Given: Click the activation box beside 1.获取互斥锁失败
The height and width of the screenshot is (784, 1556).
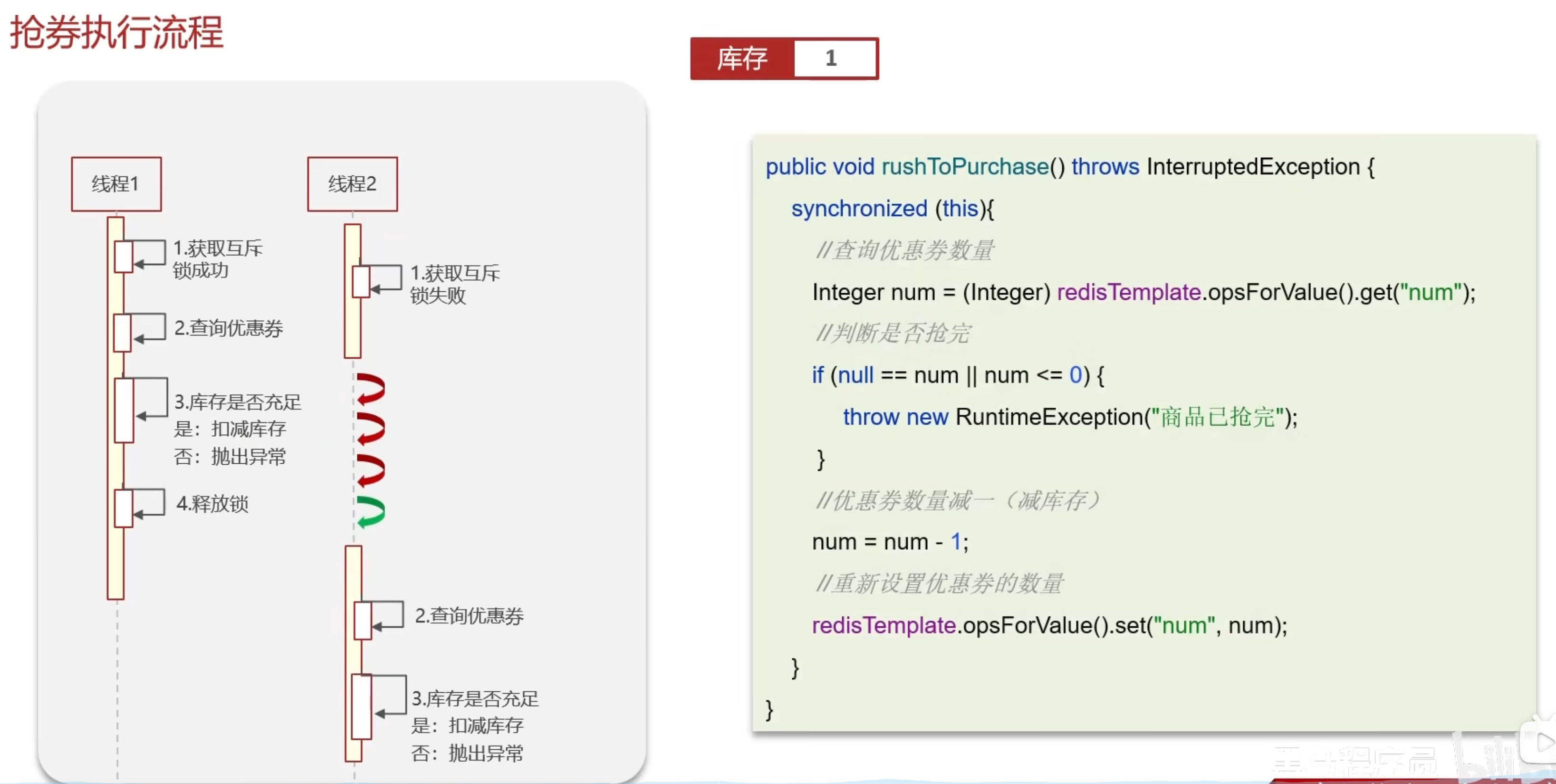Looking at the screenshot, I should [361, 281].
